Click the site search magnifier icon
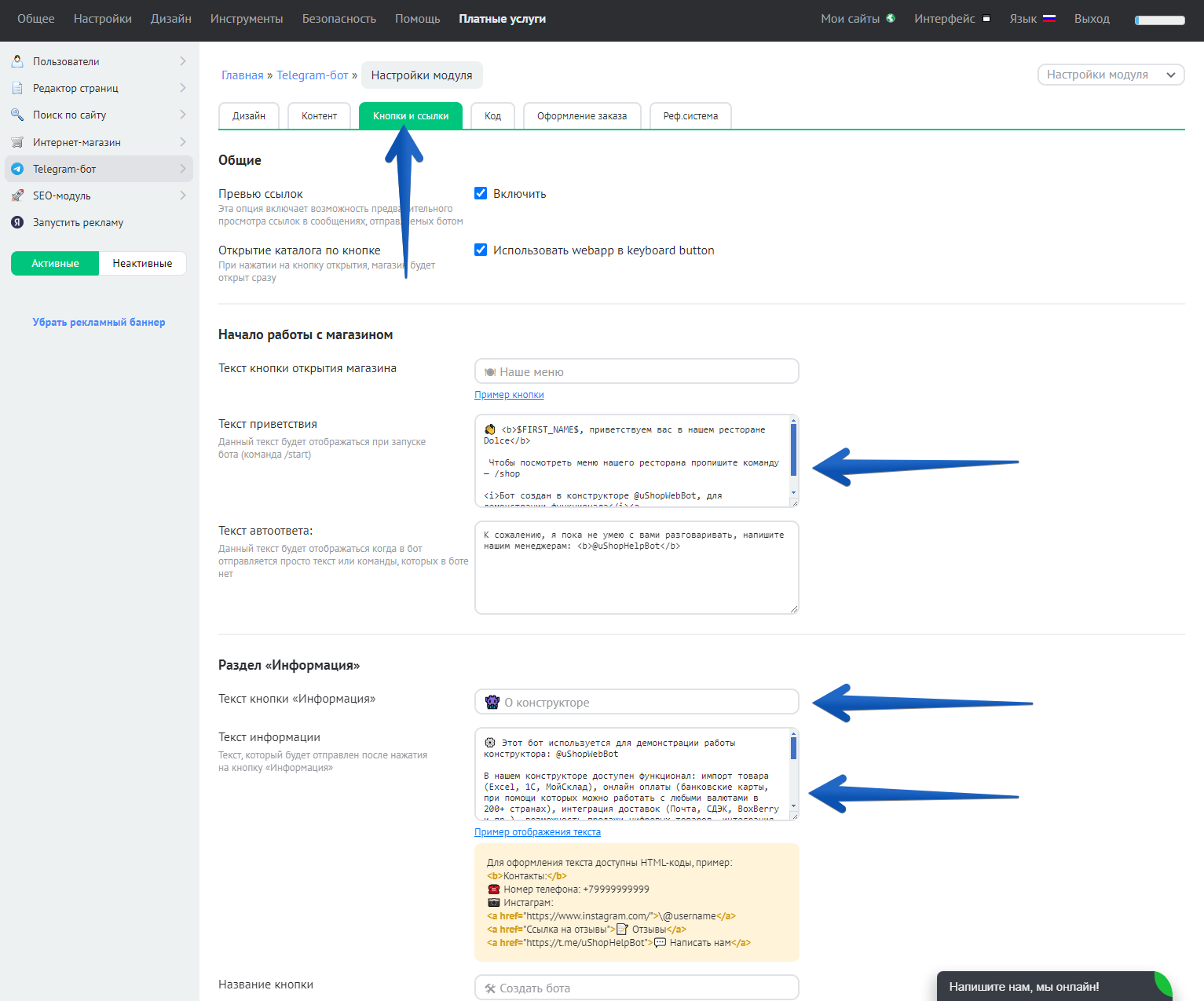This screenshot has width=1204, height=1001. point(17,115)
